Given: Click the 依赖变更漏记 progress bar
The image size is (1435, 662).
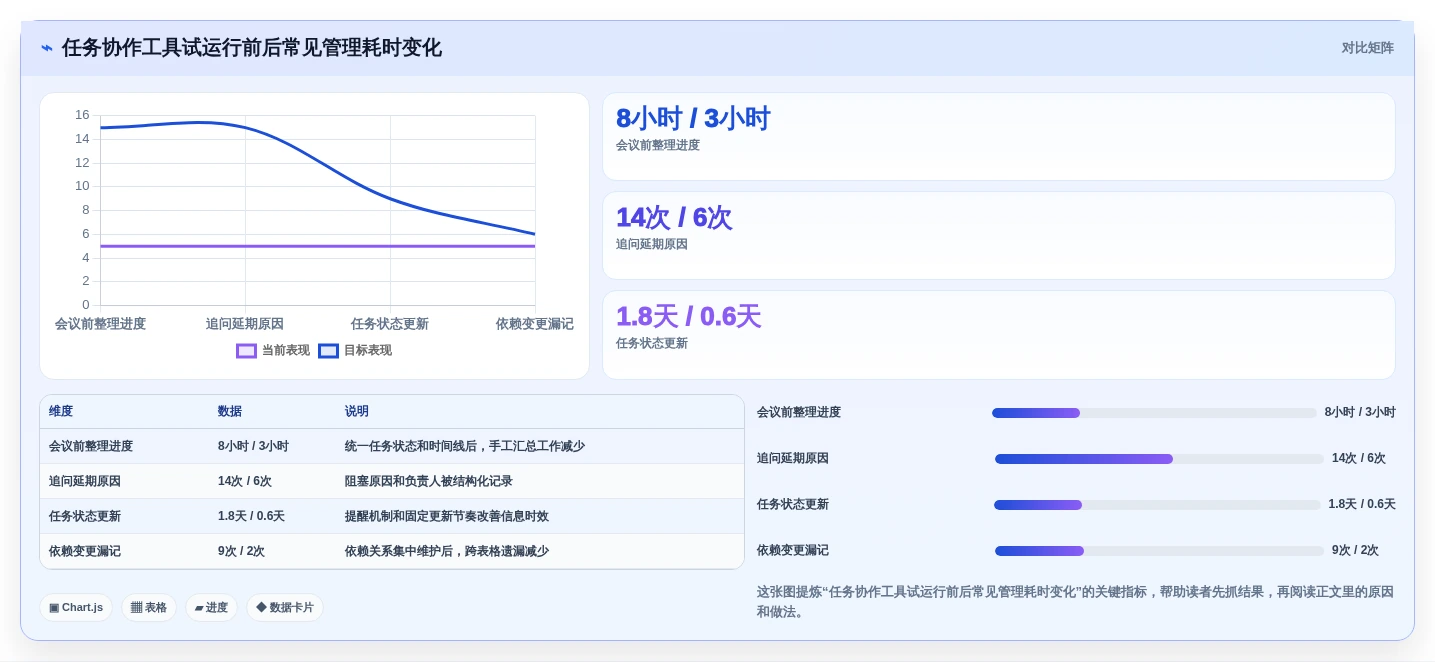Looking at the screenshot, I should tap(1159, 551).
